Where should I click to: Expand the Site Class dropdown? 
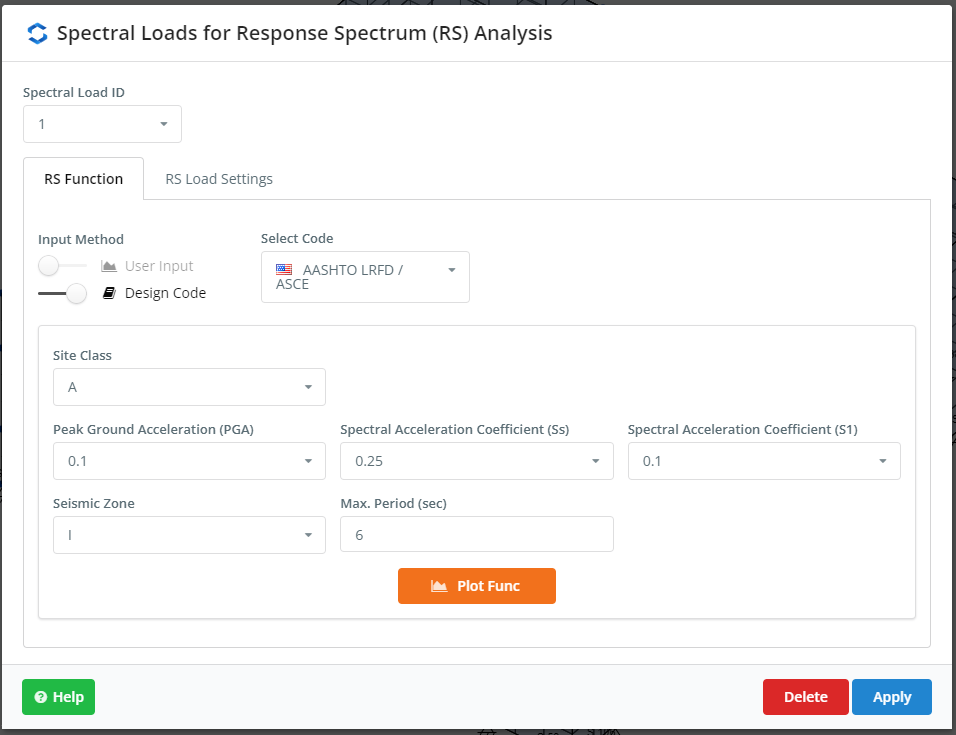(189, 387)
